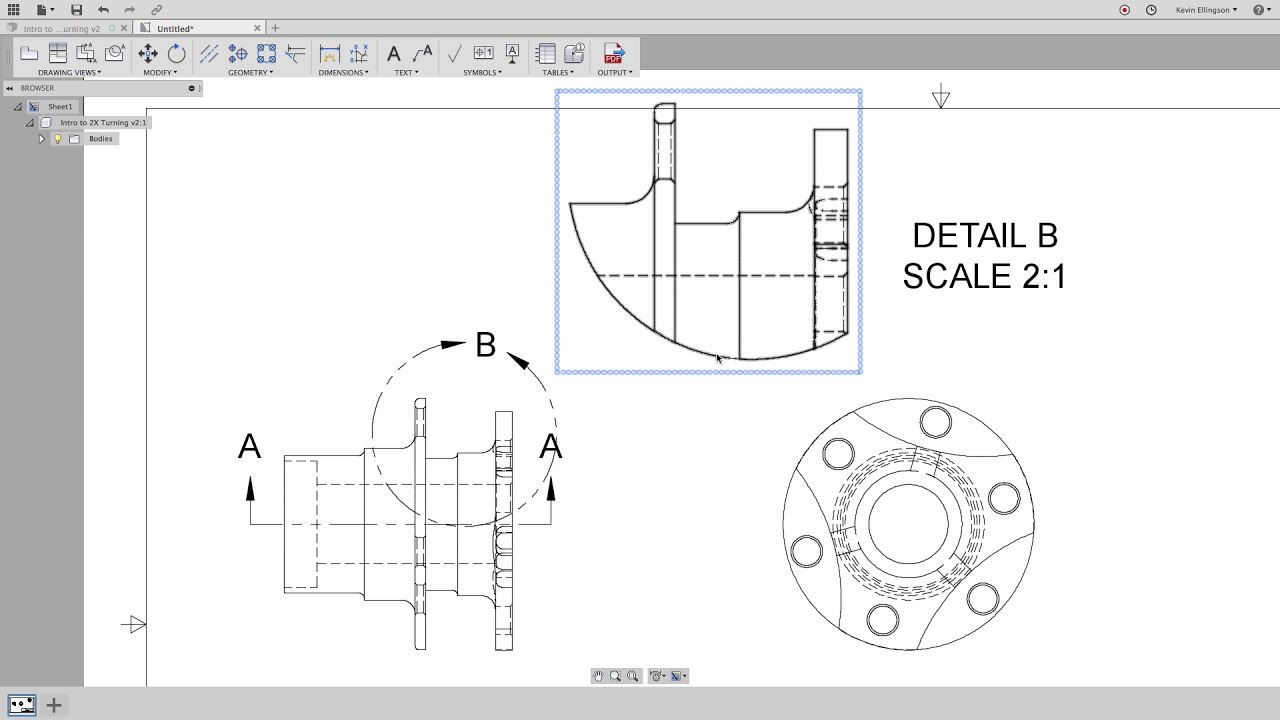Activate the Pan hand tool
1280x720 pixels.
point(598,676)
